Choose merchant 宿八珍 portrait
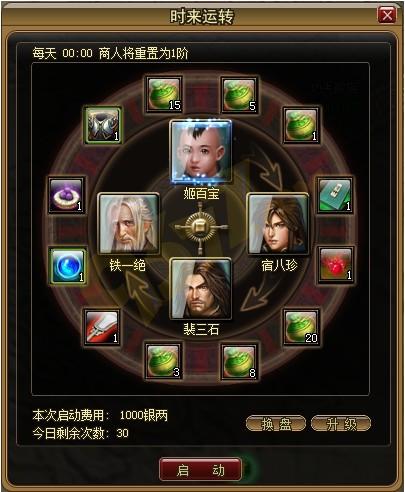This screenshot has width=405, height=492. 277,223
